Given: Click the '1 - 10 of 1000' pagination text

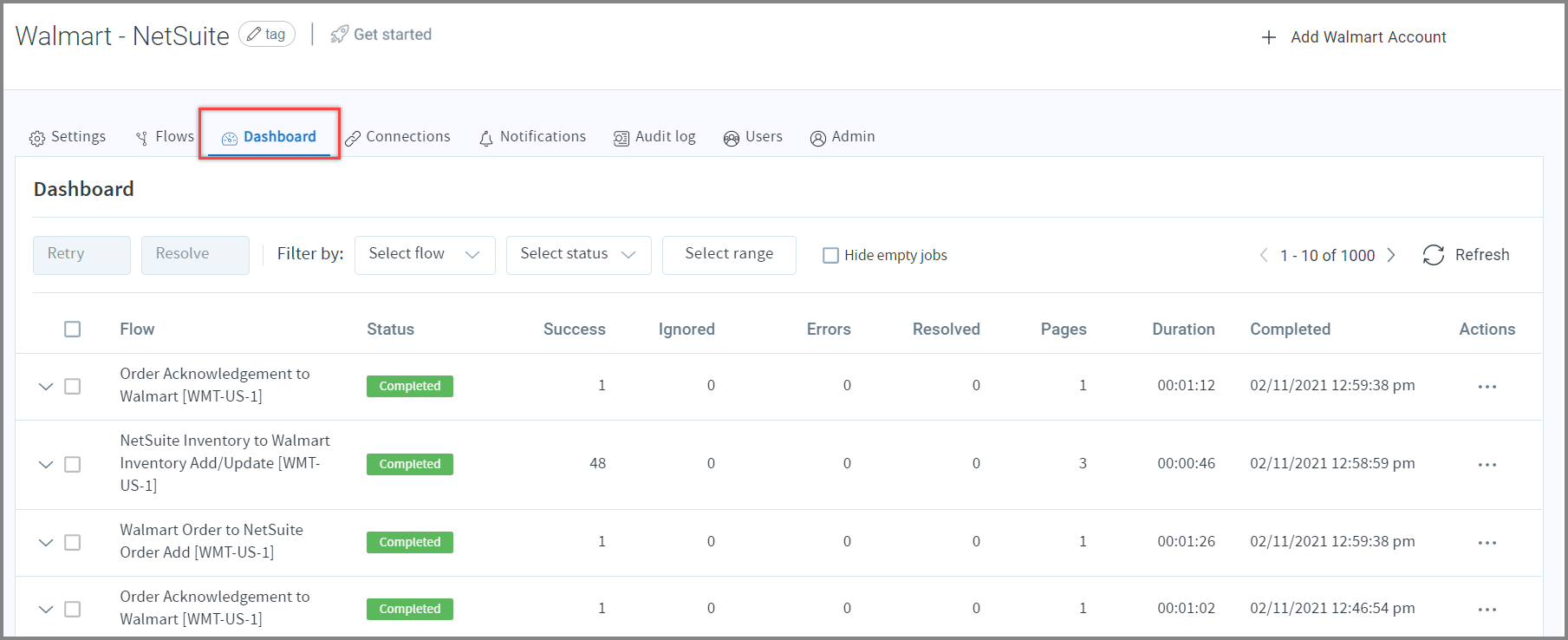Looking at the screenshot, I should coord(1328,256).
